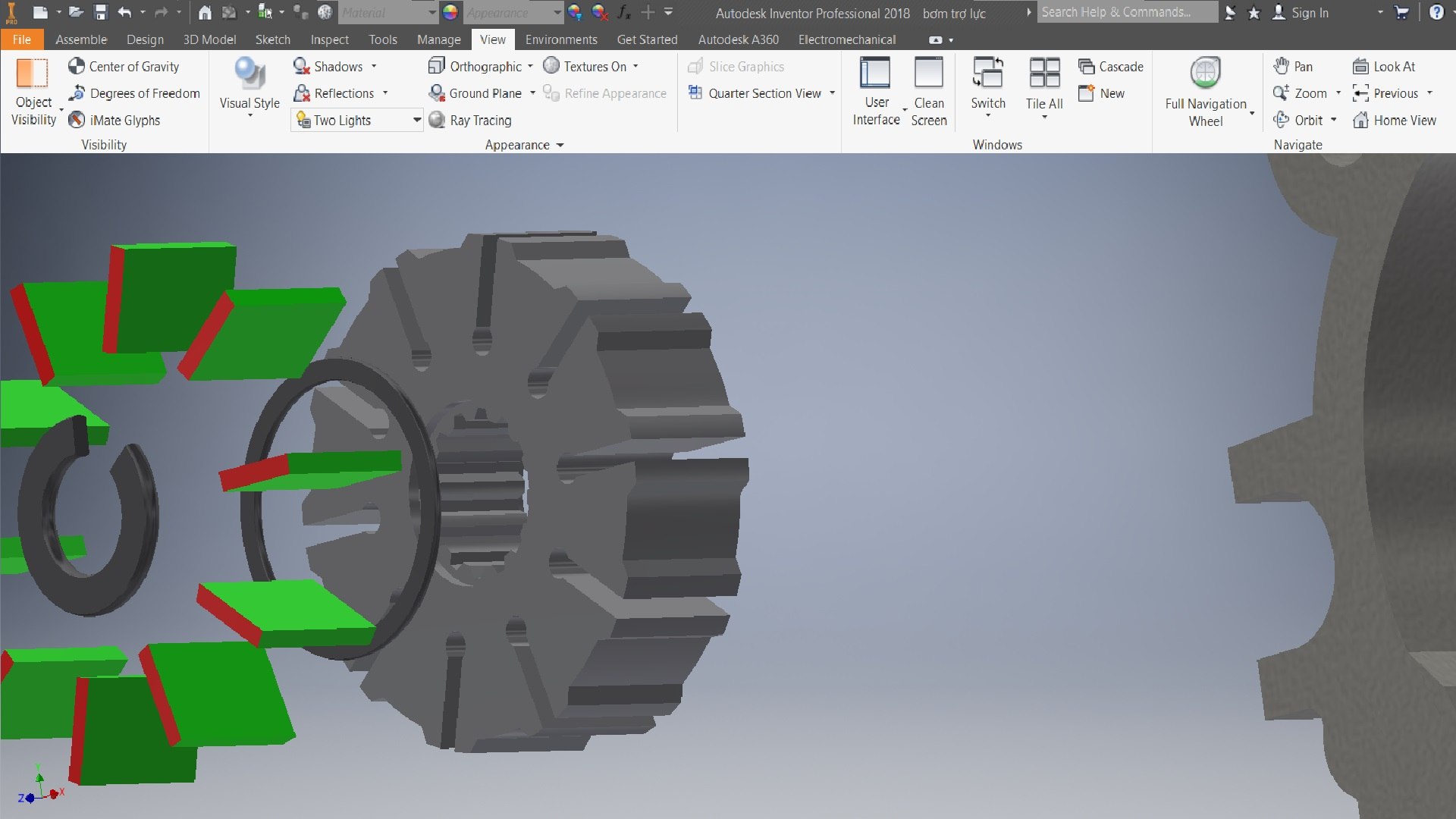Click the Home View house icon
This screenshot has width=1456, height=819.
coord(1360,121)
